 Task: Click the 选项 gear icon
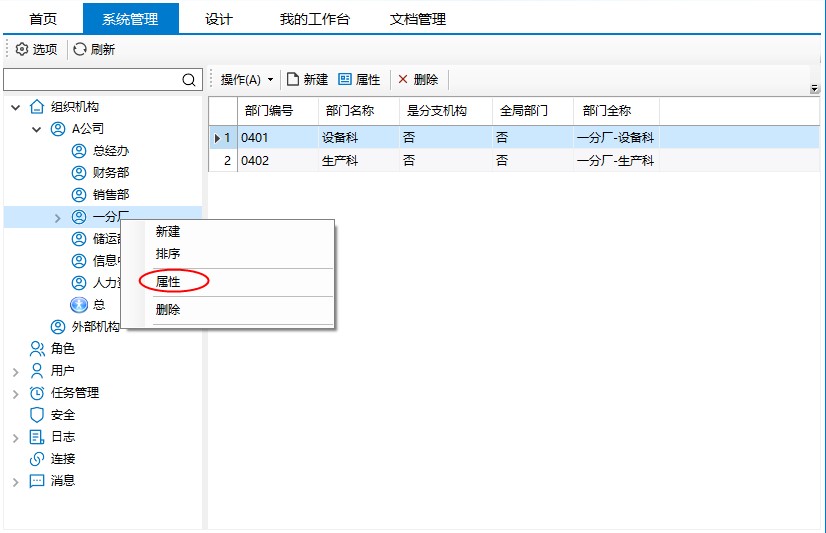[x=22, y=49]
